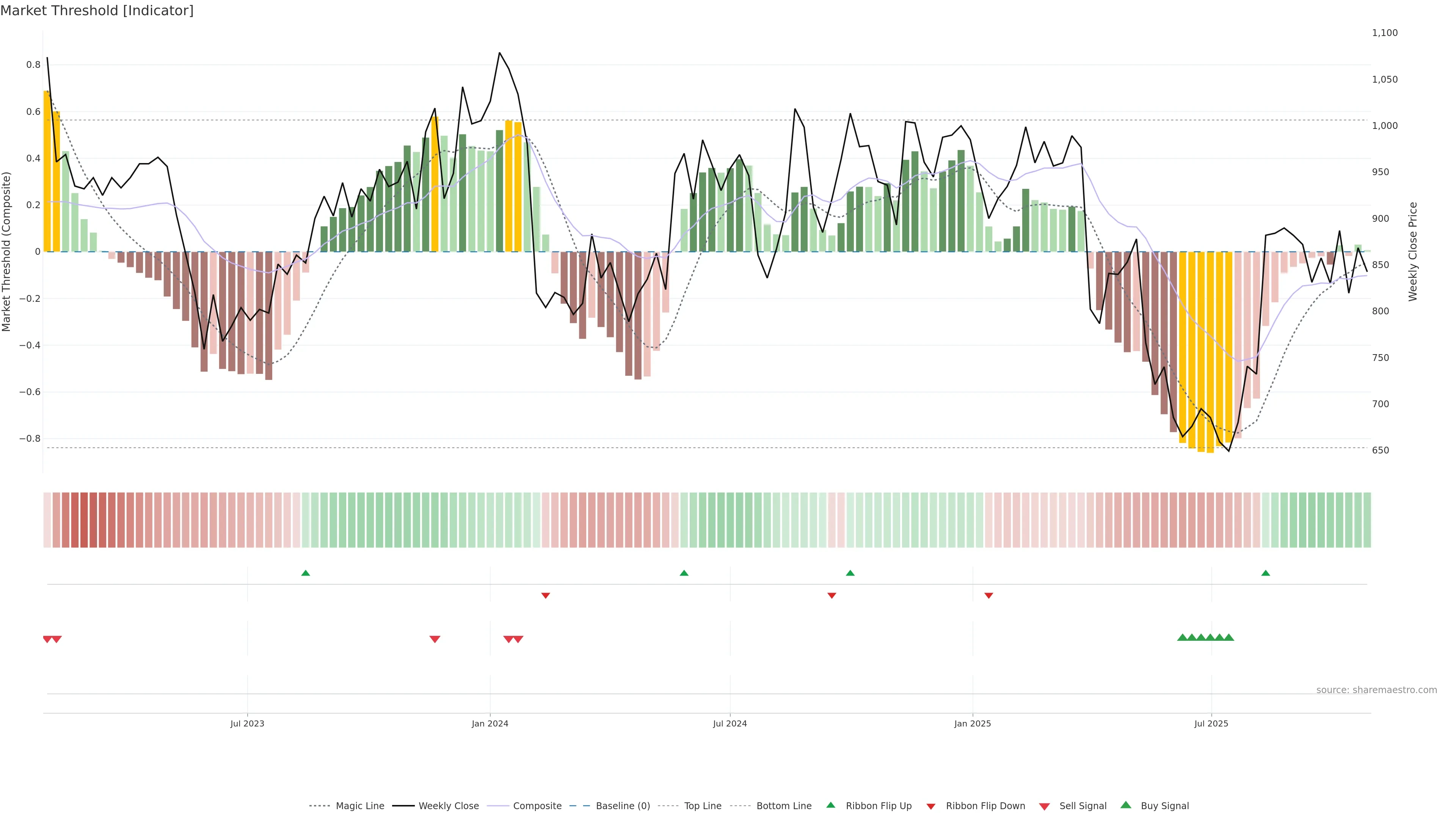
Task: Click the Ribbon Flip Up legend triangle icon
Action: pyautogui.click(x=830, y=805)
